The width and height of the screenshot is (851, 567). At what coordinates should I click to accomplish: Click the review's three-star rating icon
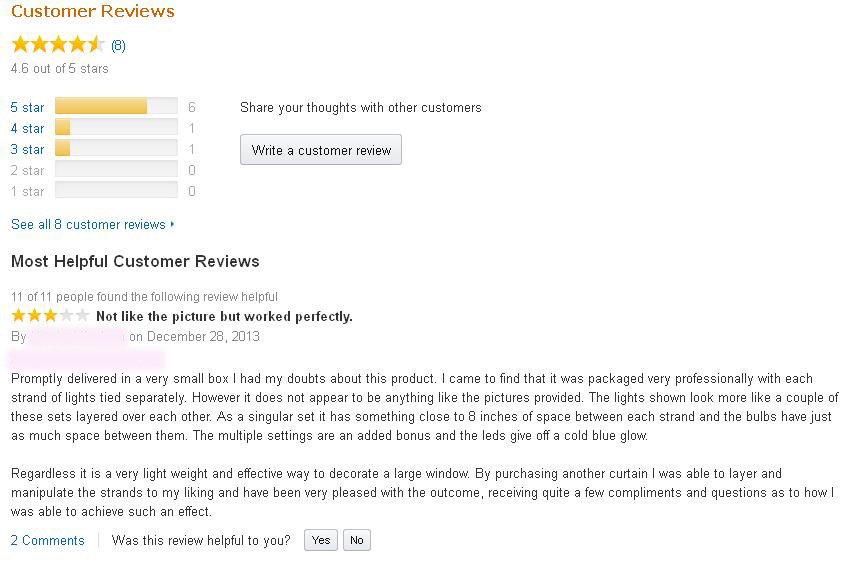click(50, 316)
